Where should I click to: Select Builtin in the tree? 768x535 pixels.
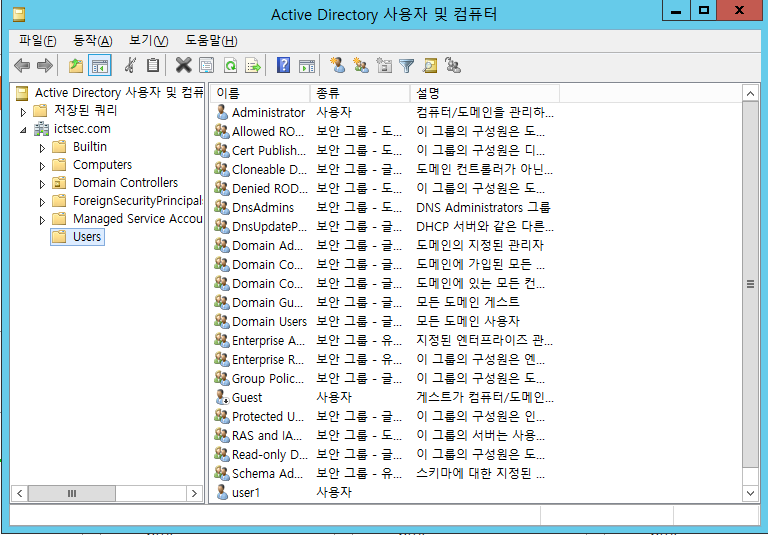(x=90, y=146)
